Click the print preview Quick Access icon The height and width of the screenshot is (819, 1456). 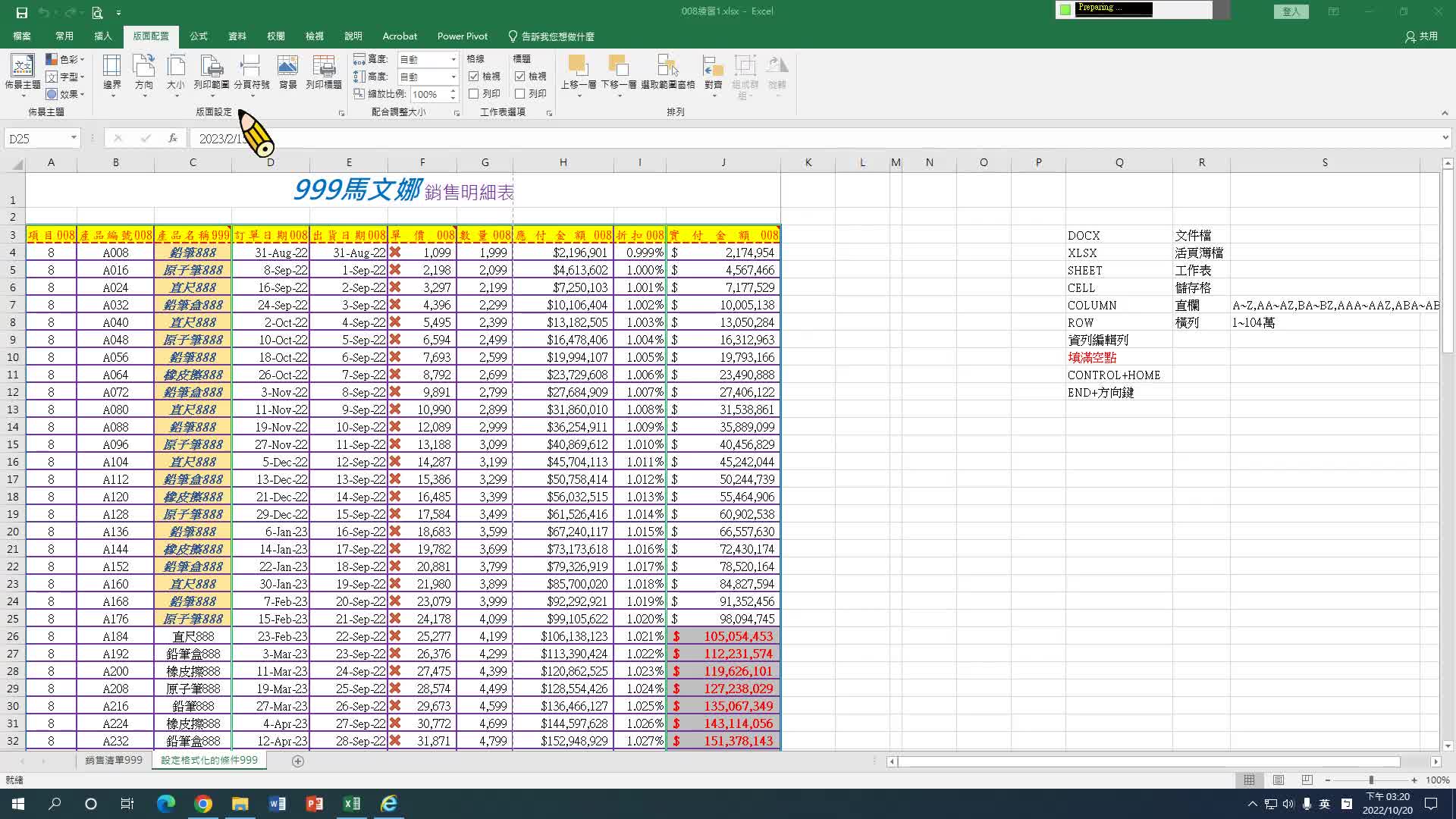pyautogui.click(x=97, y=12)
